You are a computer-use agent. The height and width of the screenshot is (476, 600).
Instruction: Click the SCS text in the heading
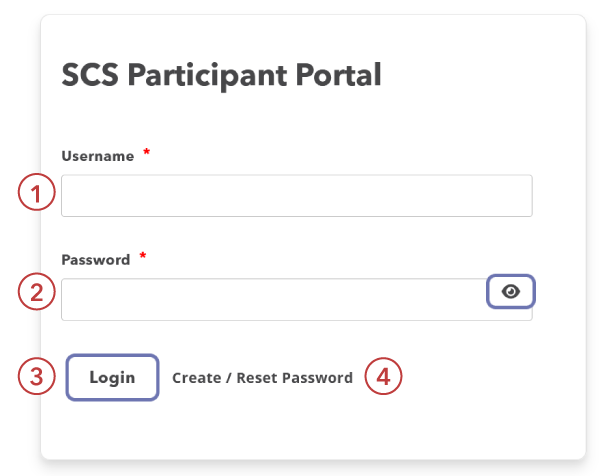click(86, 75)
